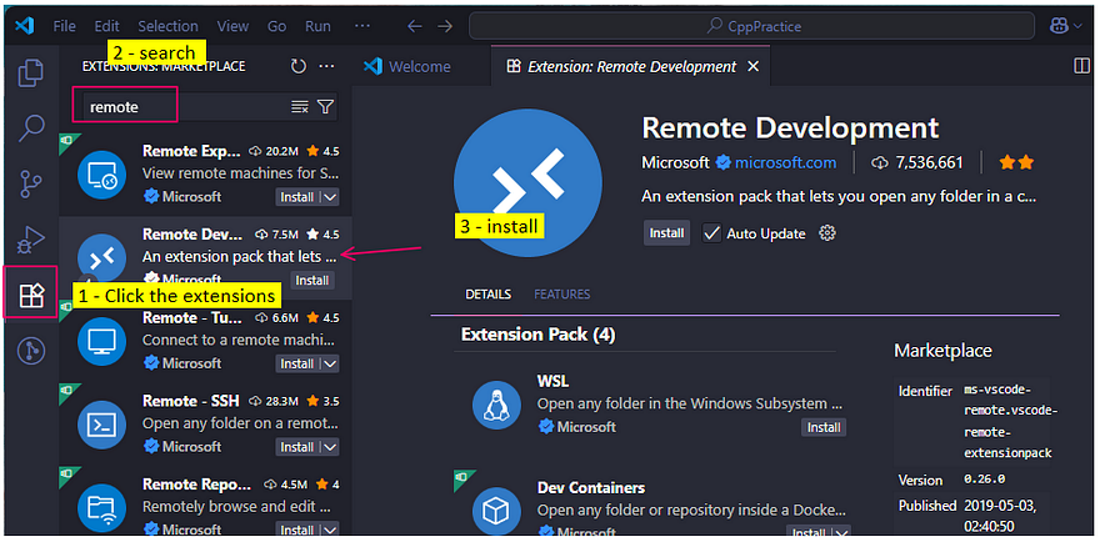Open the Extensions view icon
This screenshot has width=1100, height=541.
point(31,296)
